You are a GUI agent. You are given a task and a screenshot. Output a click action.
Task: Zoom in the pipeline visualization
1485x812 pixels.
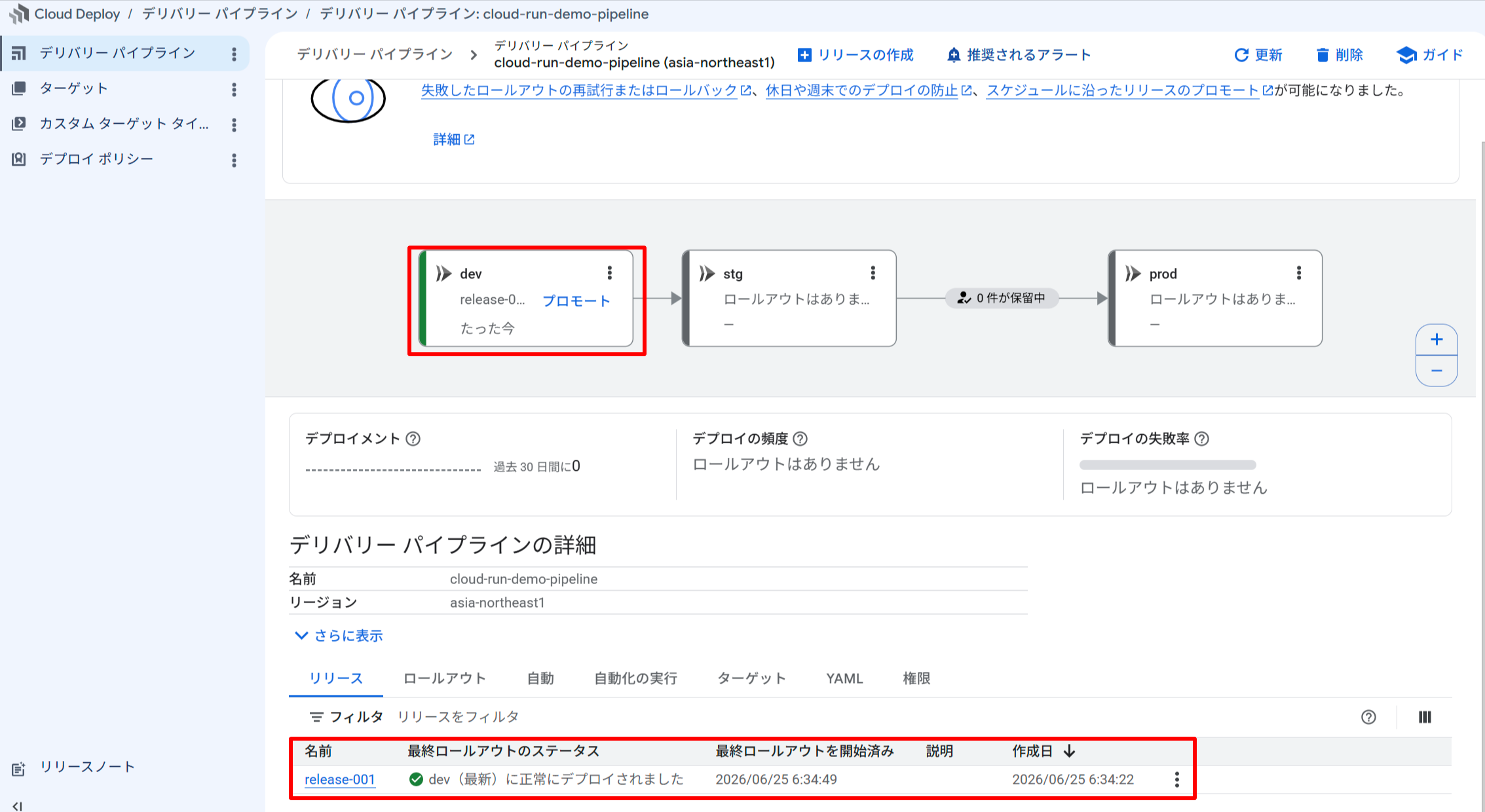(1437, 339)
